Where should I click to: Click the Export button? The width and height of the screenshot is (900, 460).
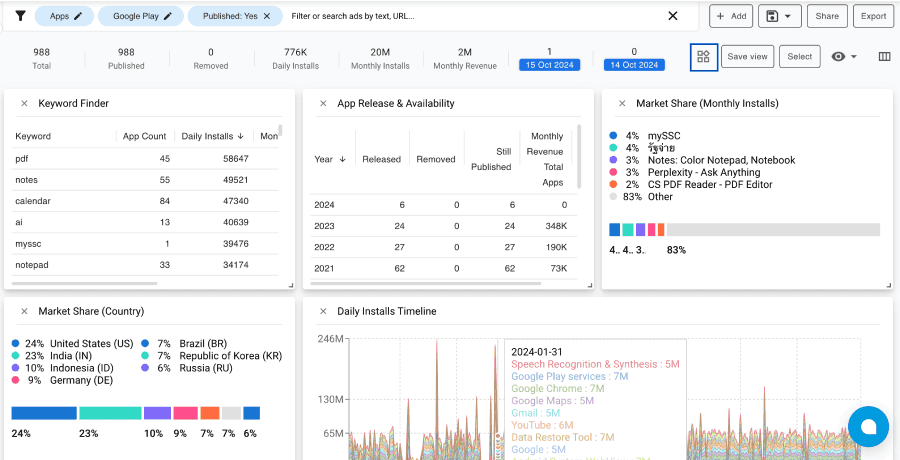(x=873, y=16)
